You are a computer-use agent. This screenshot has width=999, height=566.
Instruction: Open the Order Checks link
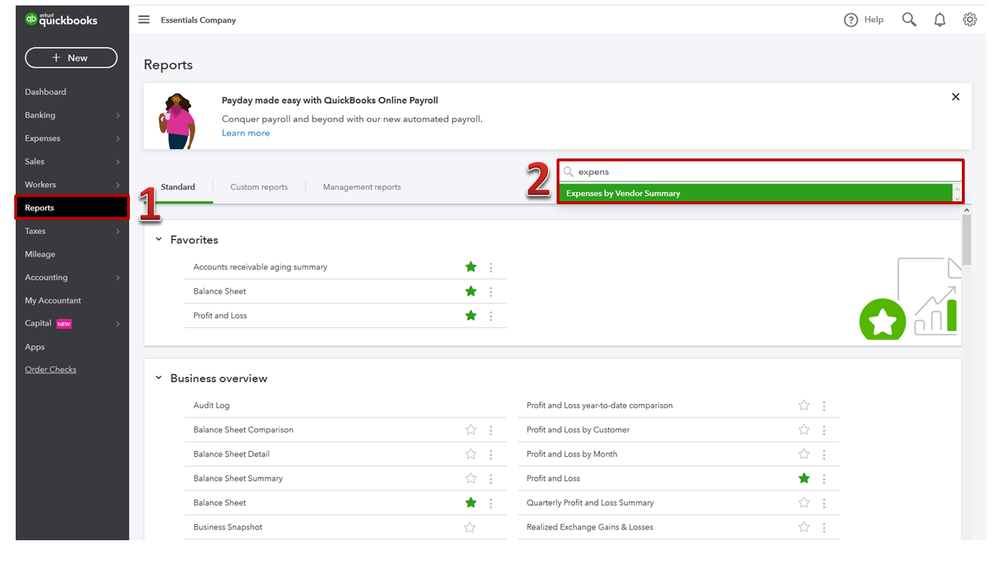click(50, 370)
